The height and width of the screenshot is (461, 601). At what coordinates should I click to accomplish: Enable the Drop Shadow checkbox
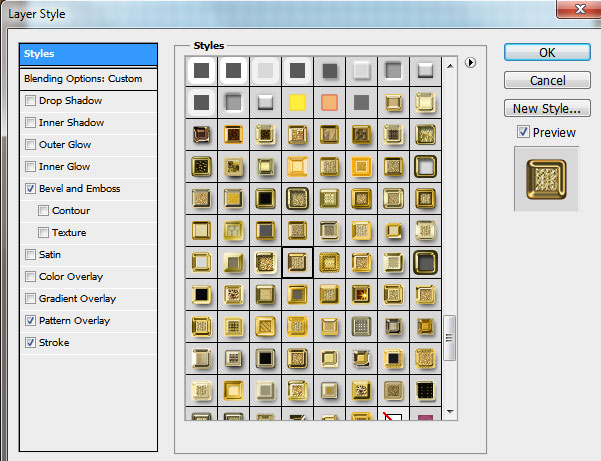pos(31,101)
